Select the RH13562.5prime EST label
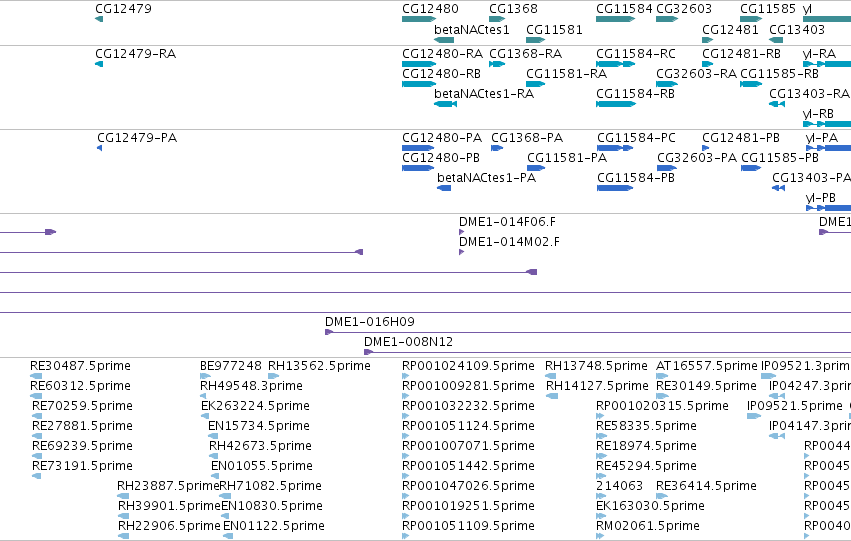Viewport: 851px width, 541px height. [319, 366]
